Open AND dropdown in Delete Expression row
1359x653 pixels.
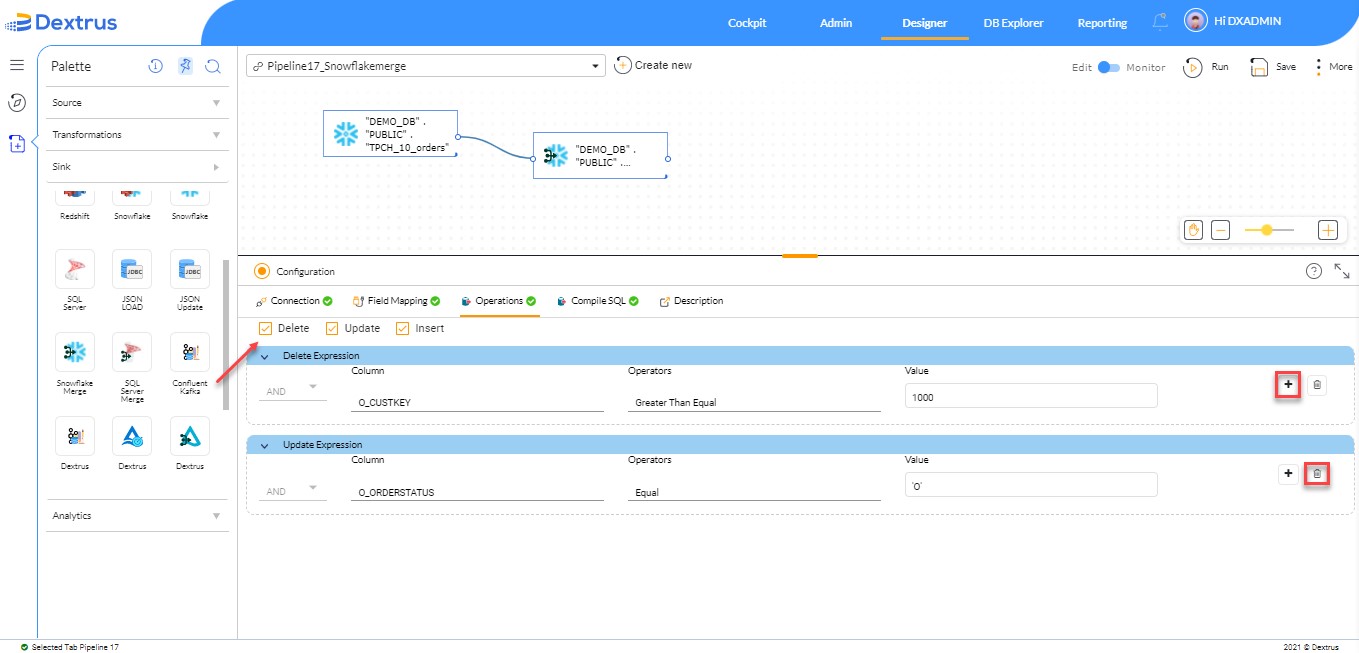pyautogui.click(x=292, y=391)
